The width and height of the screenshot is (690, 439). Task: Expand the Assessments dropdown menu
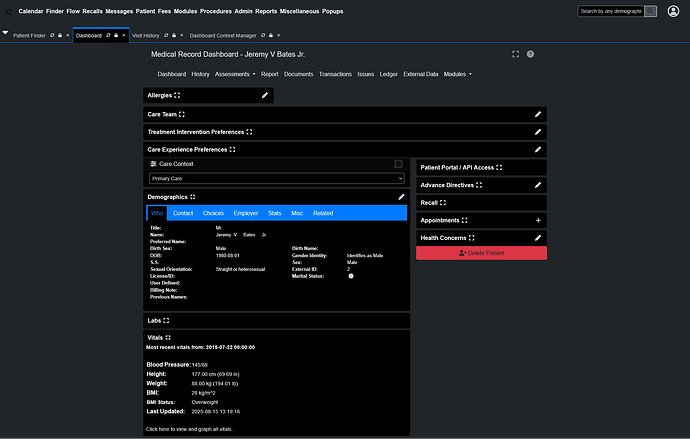point(236,74)
